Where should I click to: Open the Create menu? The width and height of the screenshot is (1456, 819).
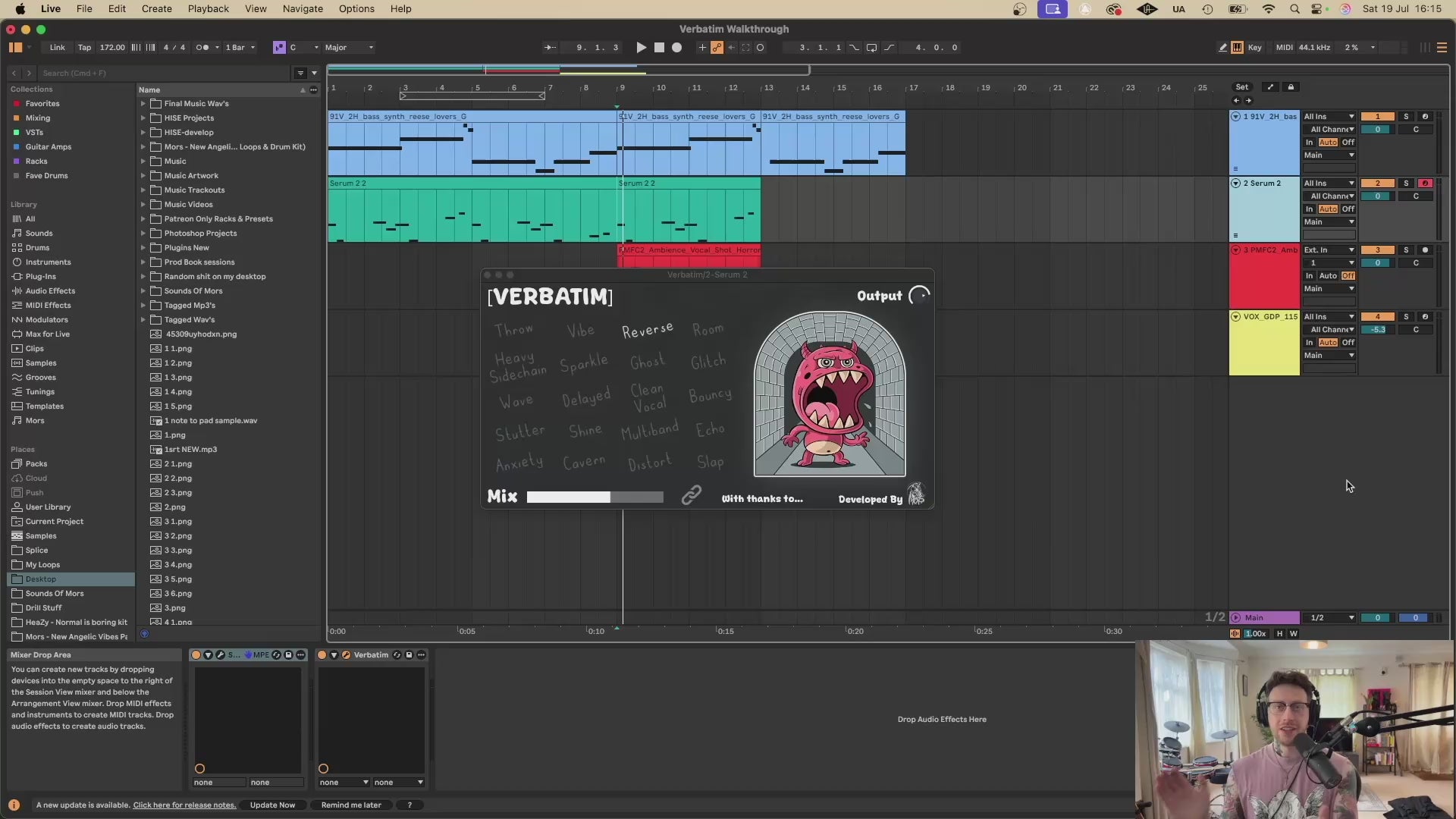click(157, 9)
